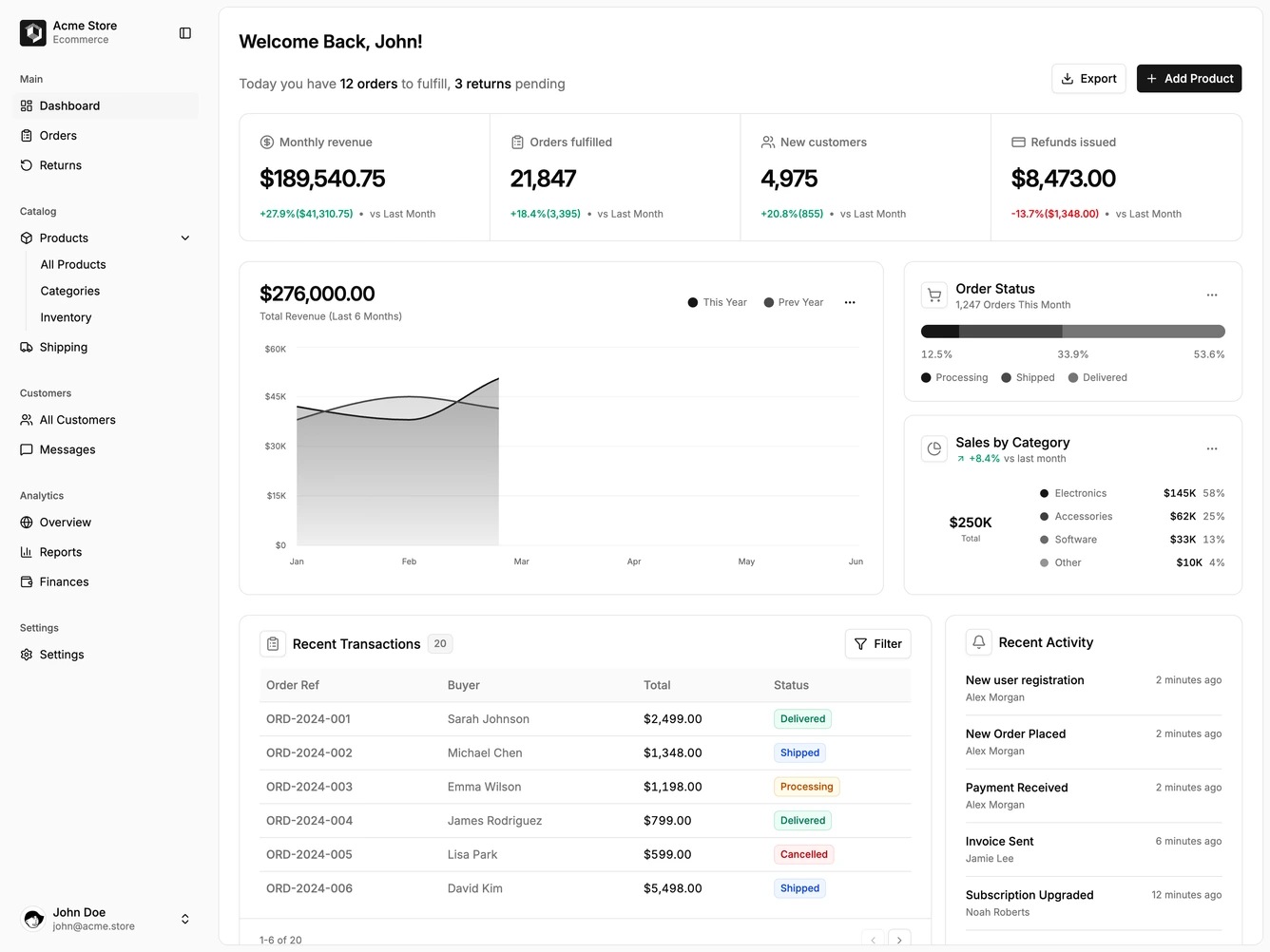
Task: View All Customers page
Action: [106, 420]
